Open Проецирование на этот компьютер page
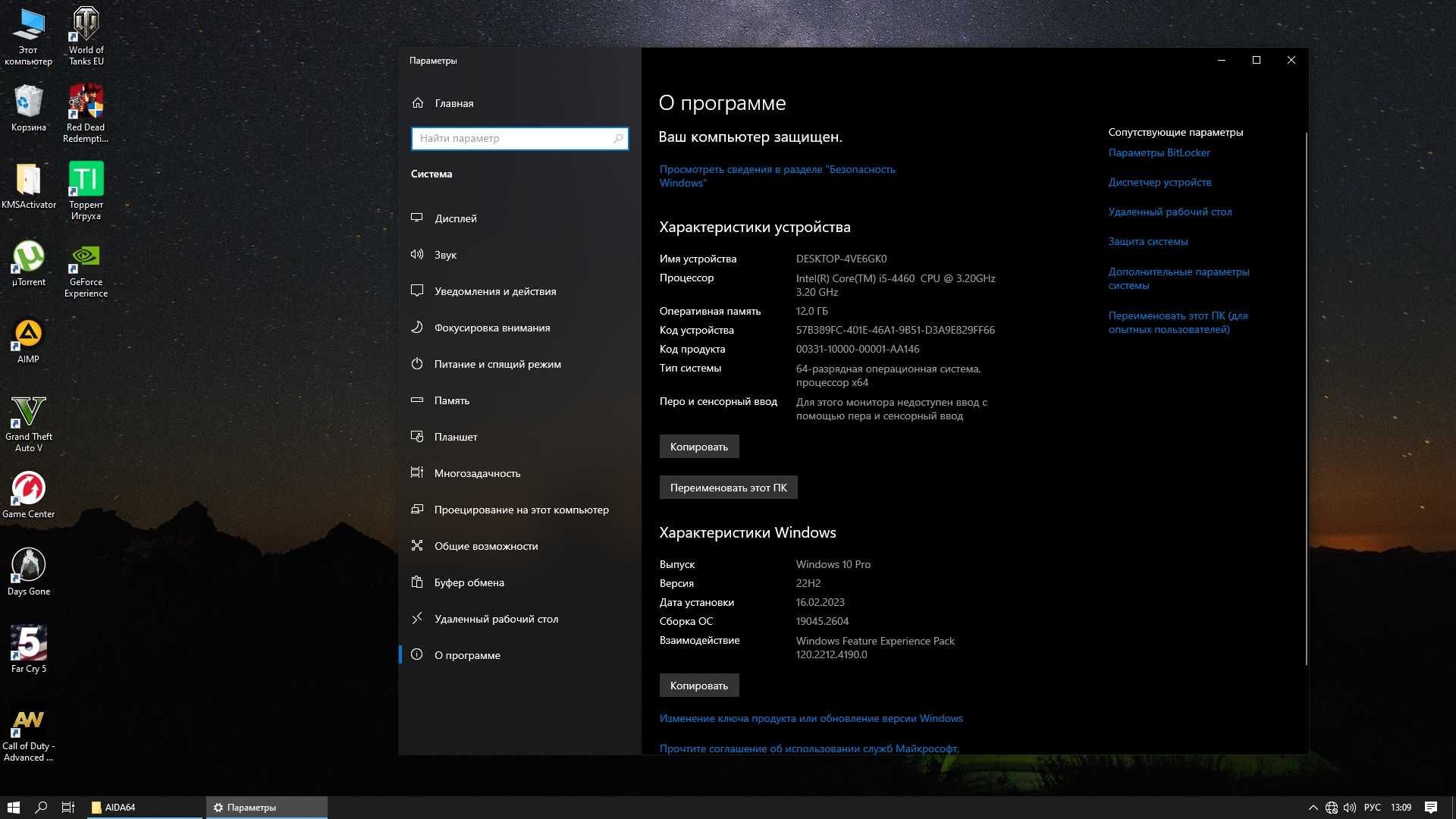 [519, 510]
